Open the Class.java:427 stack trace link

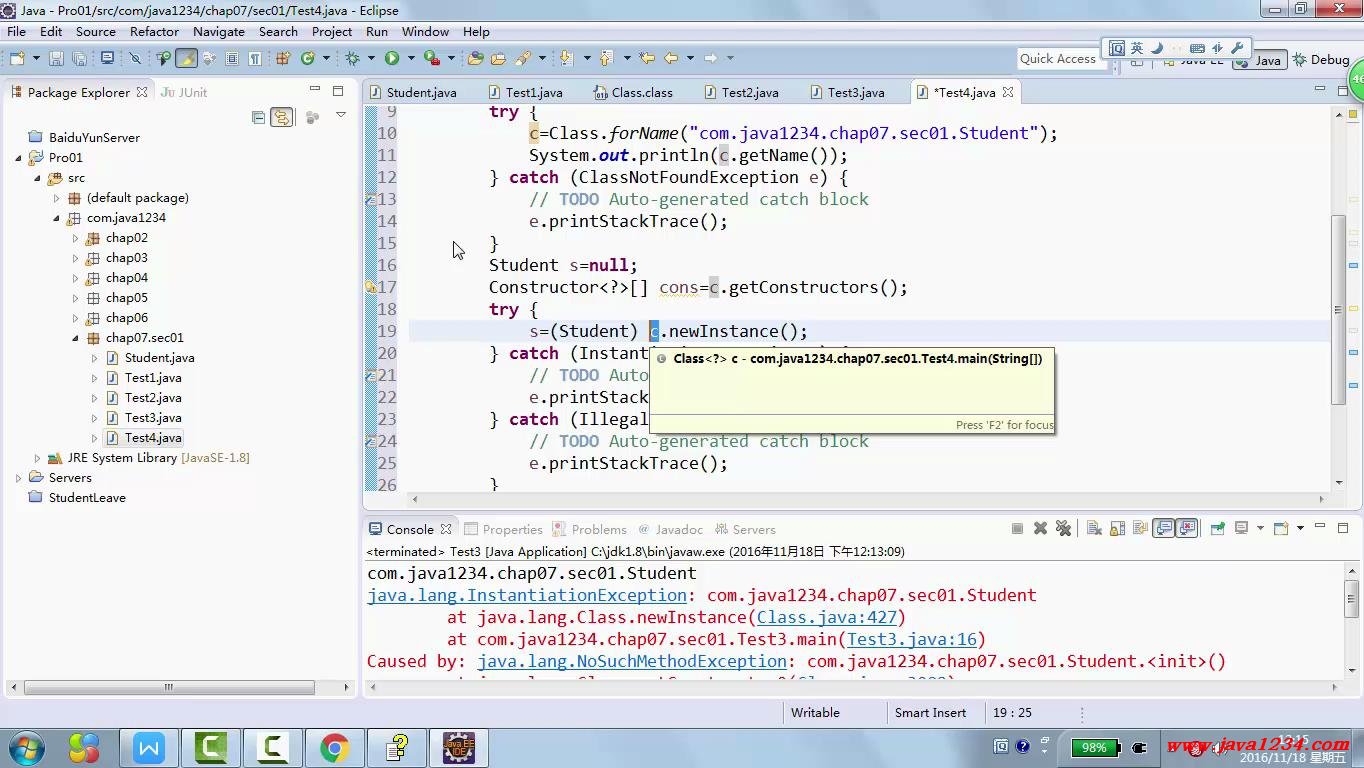827,617
